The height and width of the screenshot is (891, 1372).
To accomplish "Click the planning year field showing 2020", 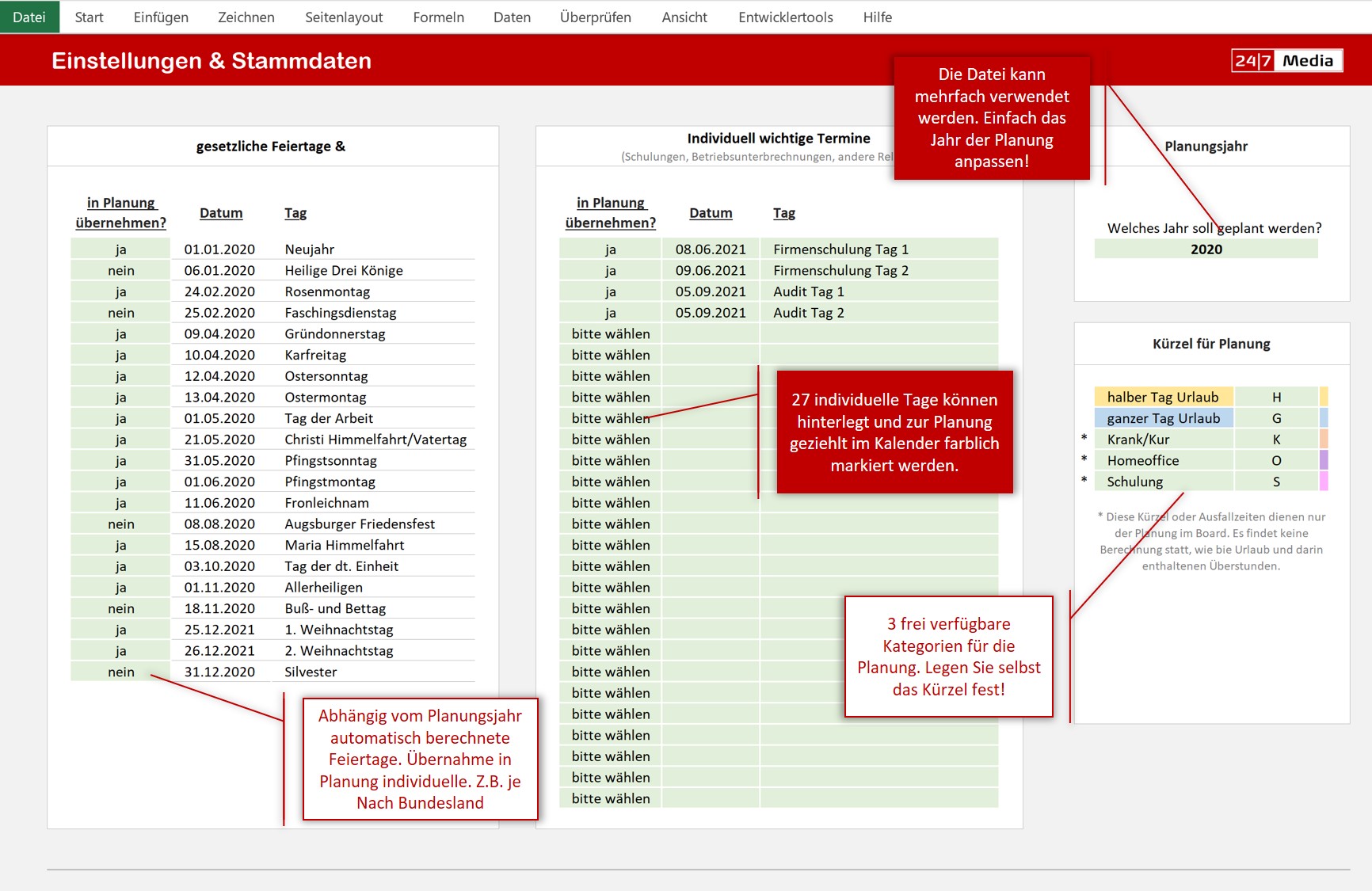I will click(x=1206, y=249).
